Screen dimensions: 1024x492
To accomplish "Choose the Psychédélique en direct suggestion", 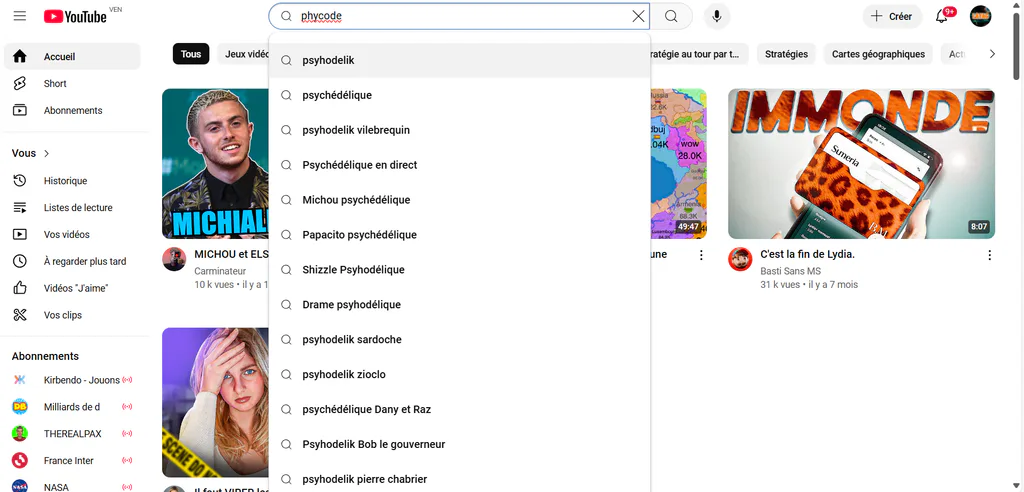I will (x=459, y=165).
